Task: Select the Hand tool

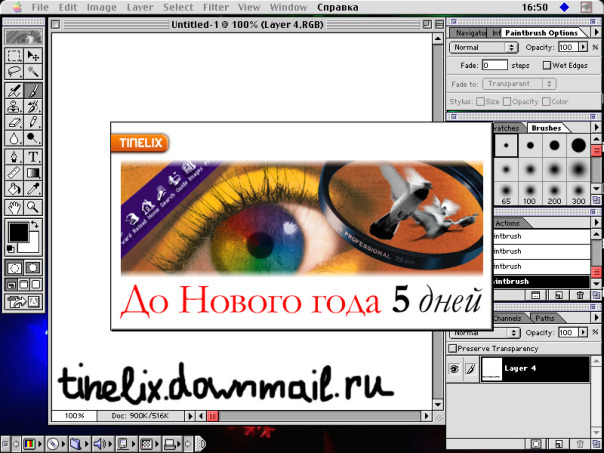Action: click(x=14, y=208)
